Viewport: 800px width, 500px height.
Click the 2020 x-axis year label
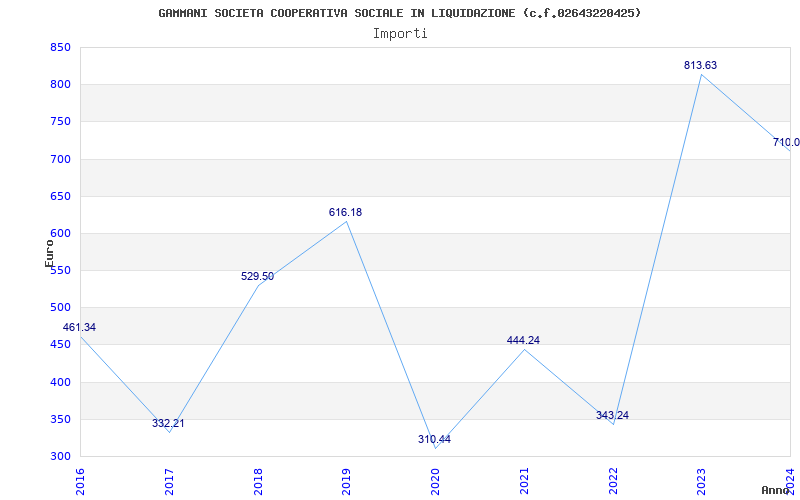pos(435,481)
